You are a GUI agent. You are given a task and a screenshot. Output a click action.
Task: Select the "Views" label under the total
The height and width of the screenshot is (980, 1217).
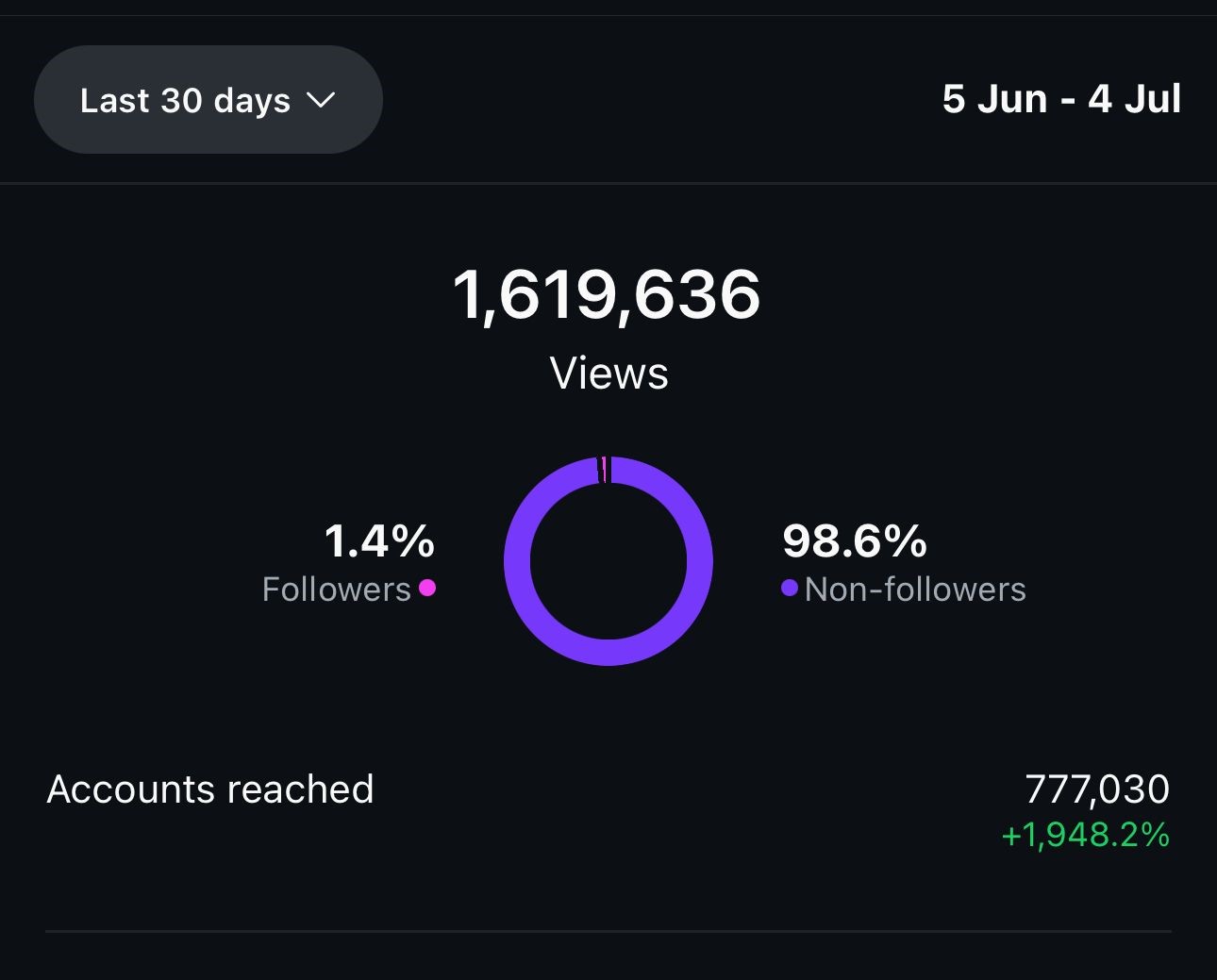[x=608, y=374]
